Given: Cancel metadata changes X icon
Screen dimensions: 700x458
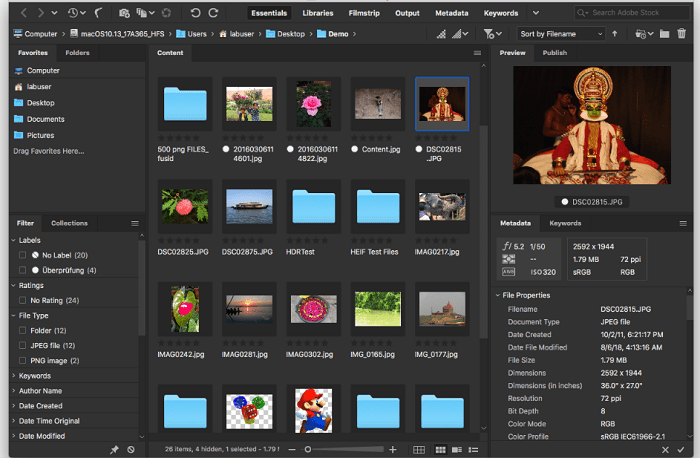Looking at the screenshot, I should [665, 450].
